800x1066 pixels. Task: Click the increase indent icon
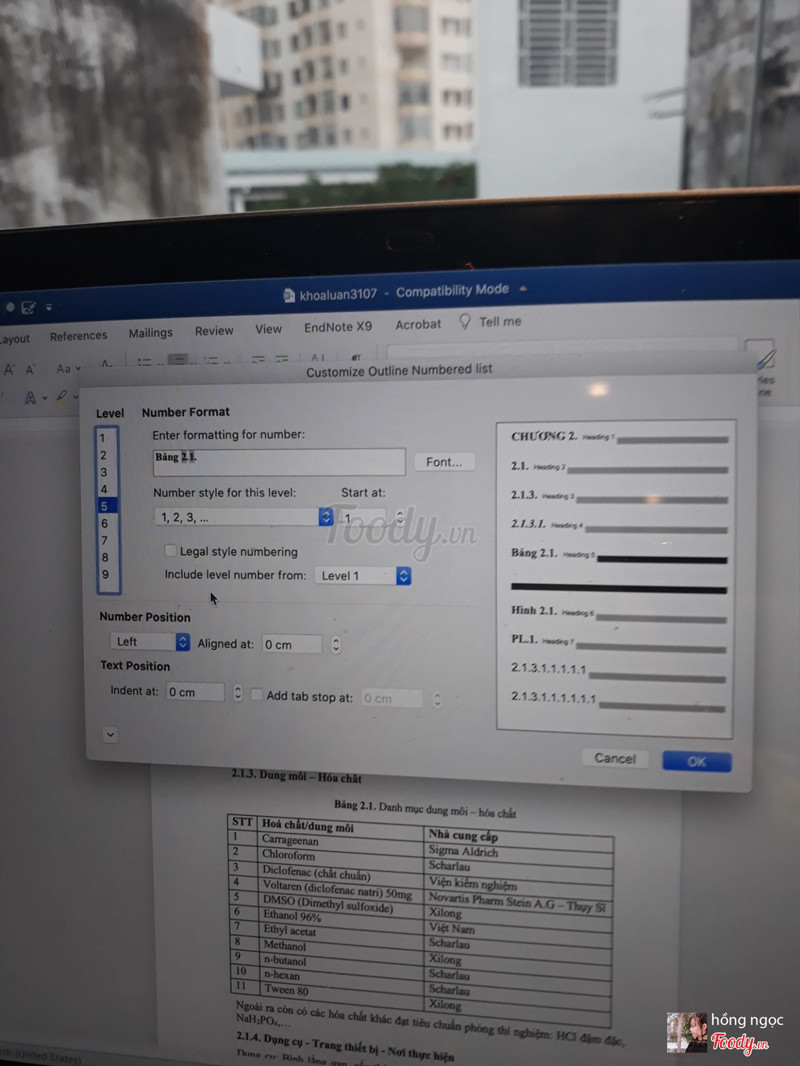pyautogui.click(x=281, y=358)
